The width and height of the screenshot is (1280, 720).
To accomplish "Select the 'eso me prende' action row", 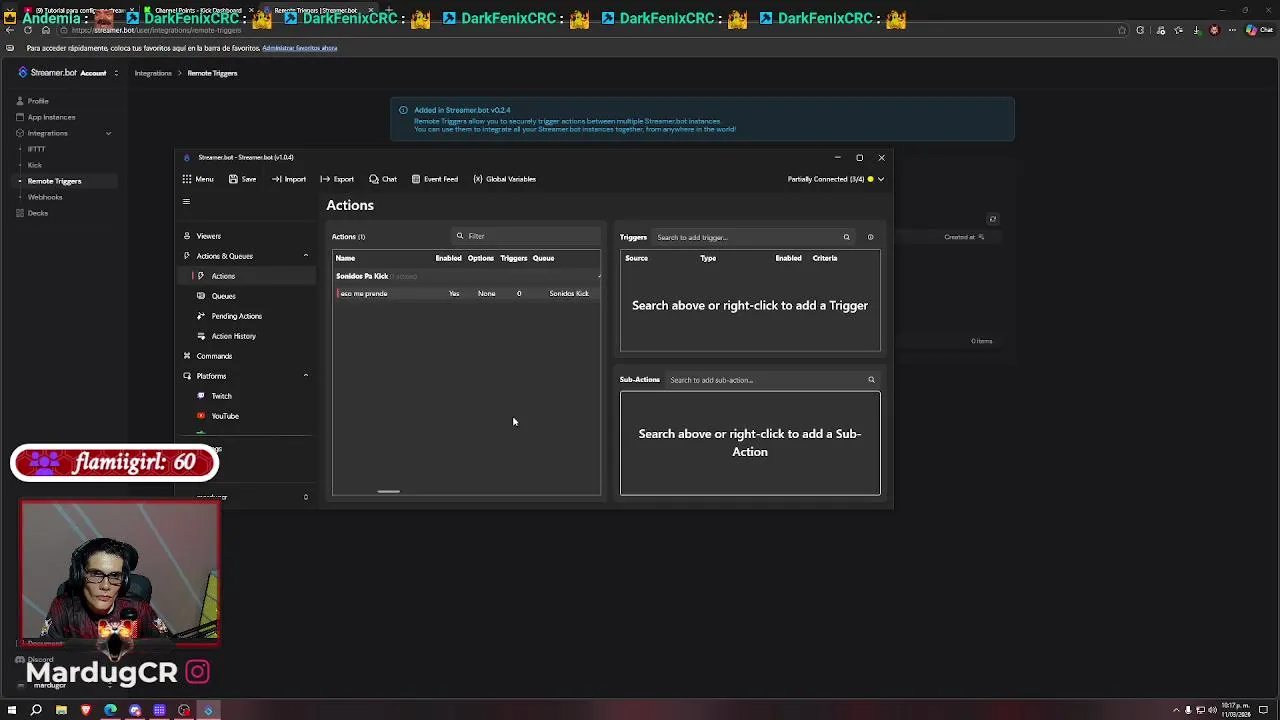I will 467,293.
